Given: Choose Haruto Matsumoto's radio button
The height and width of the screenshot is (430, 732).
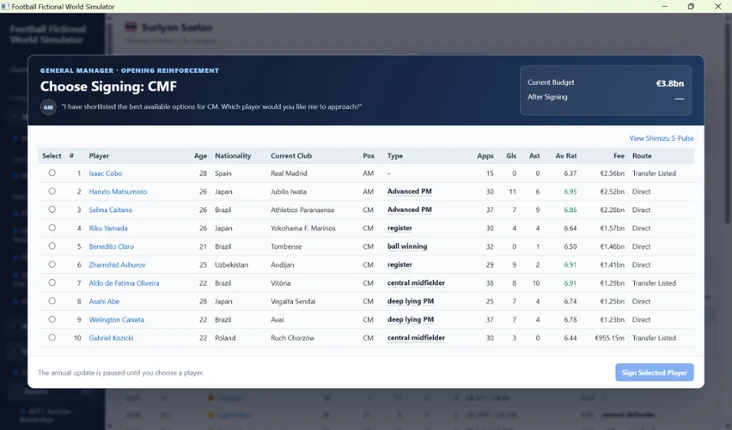Looking at the screenshot, I should (52, 191).
